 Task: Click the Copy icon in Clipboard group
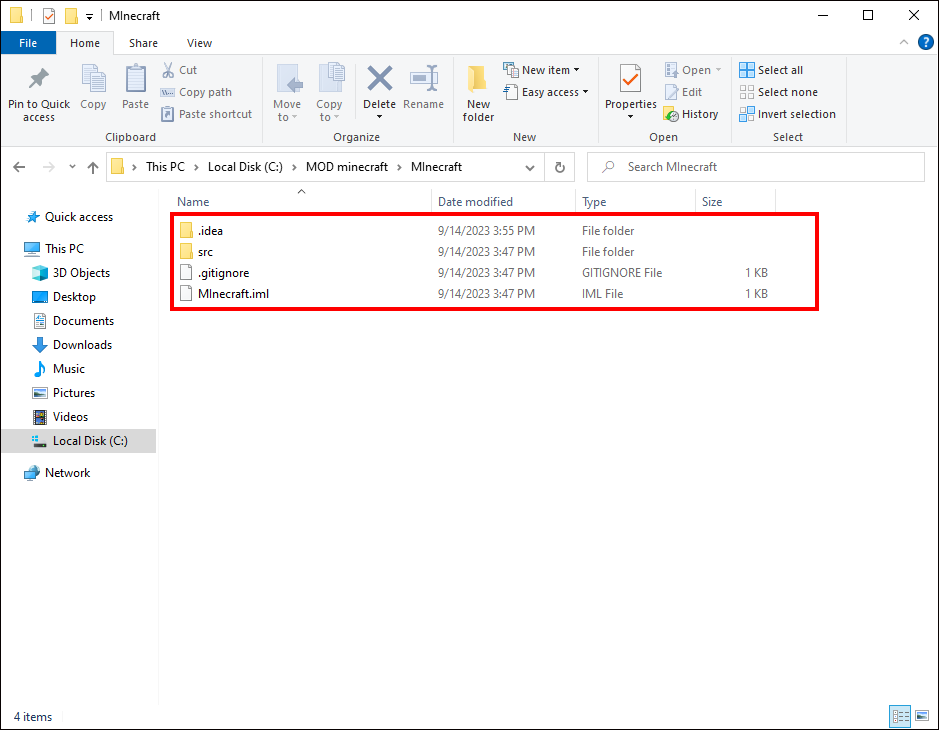click(x=93, y=79)
